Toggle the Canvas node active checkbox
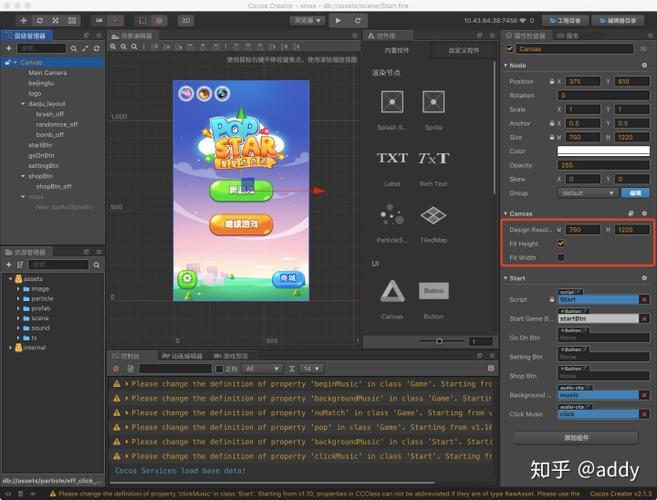 (x=510, y=49)
